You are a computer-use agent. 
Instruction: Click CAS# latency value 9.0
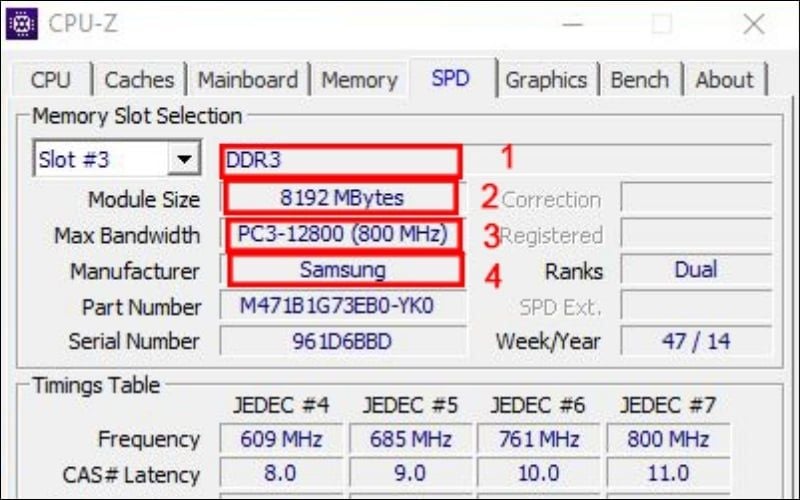point(411,473)
